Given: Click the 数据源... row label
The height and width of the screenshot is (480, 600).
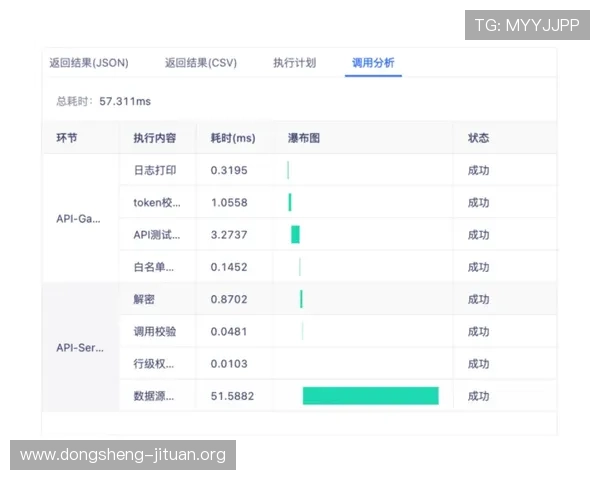Looking at the screenshot, I should [153, 396].
